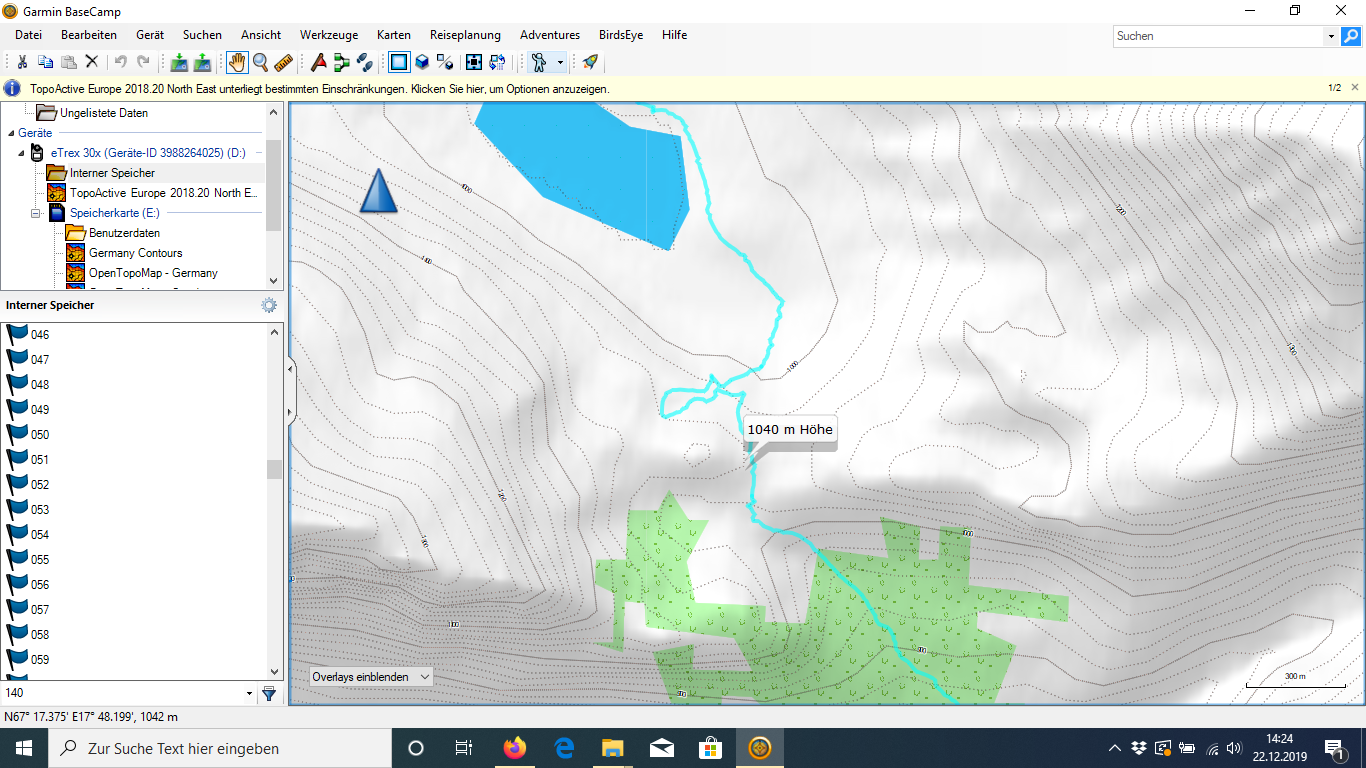Select Benutzerdaten folder
The width and height of the screenshot is (1366, 768).
124,233
